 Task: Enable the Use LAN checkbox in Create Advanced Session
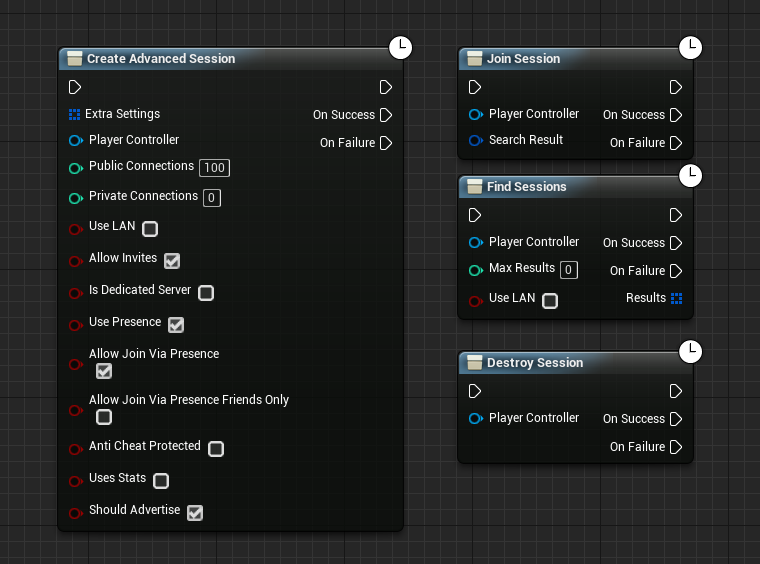tap(150, 229)
